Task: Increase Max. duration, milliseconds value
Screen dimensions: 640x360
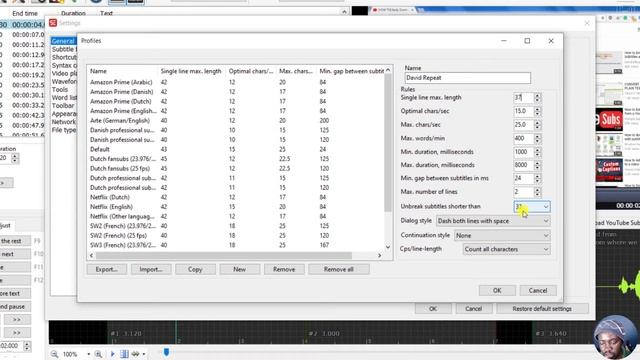Action: click(537, 163)
